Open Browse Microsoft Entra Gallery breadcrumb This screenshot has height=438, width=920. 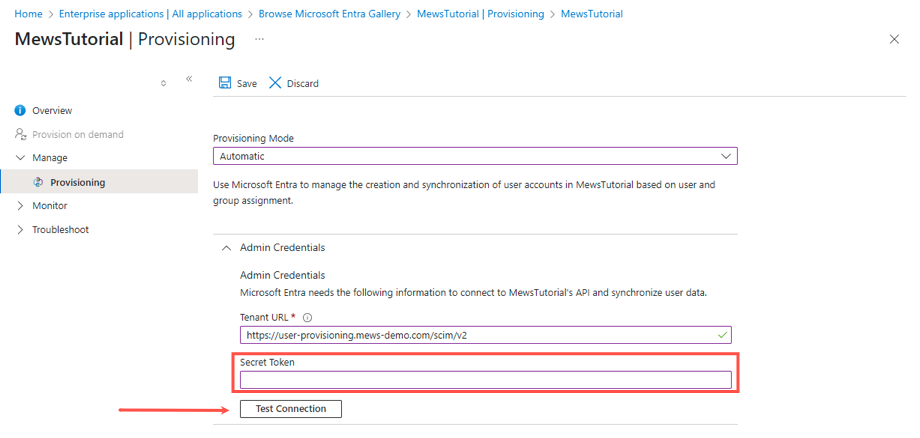pos(329,13)
